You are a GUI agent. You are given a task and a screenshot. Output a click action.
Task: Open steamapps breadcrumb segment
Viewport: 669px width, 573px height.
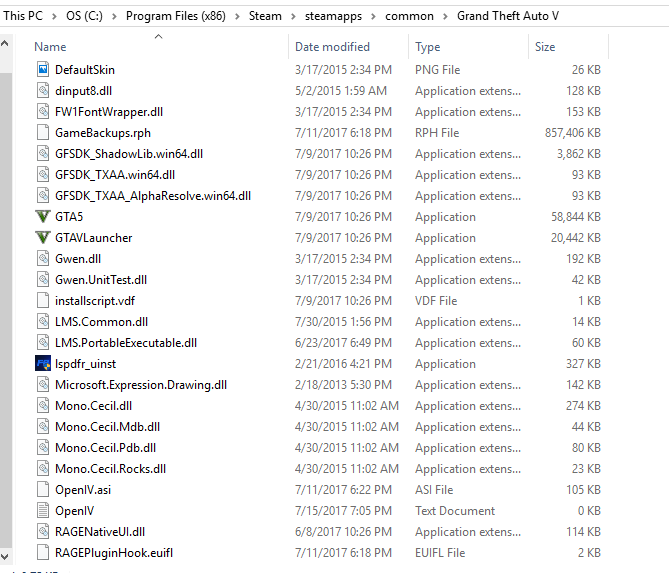333,16
